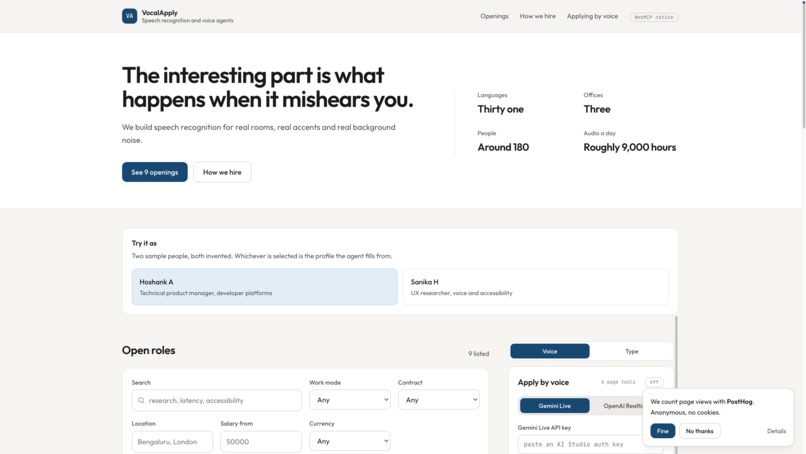Click the search magnifier icon in Search field

141,401
